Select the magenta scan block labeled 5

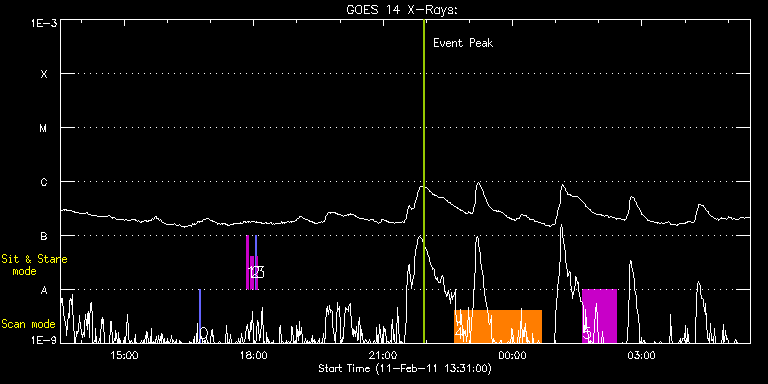[600, 316]
